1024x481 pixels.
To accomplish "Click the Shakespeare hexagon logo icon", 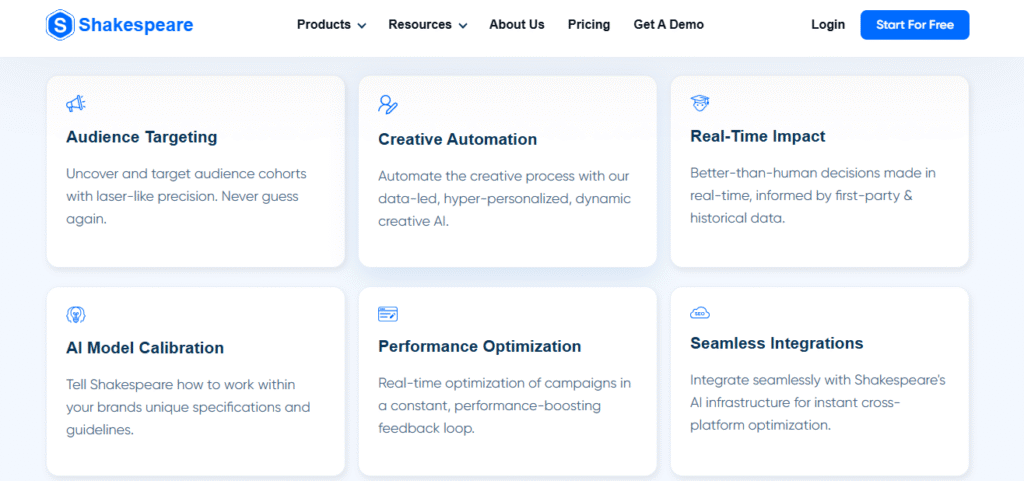I will tap(61, 25).
